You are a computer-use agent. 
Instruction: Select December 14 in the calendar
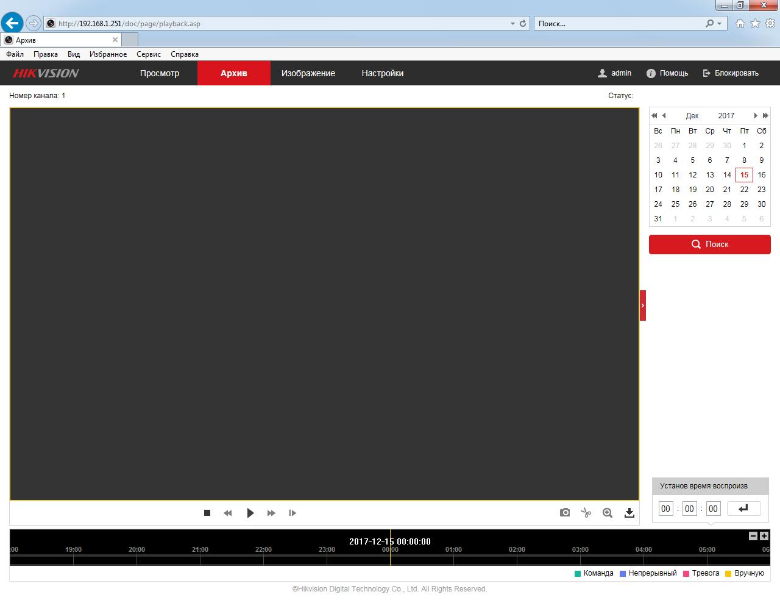(727, 175)
